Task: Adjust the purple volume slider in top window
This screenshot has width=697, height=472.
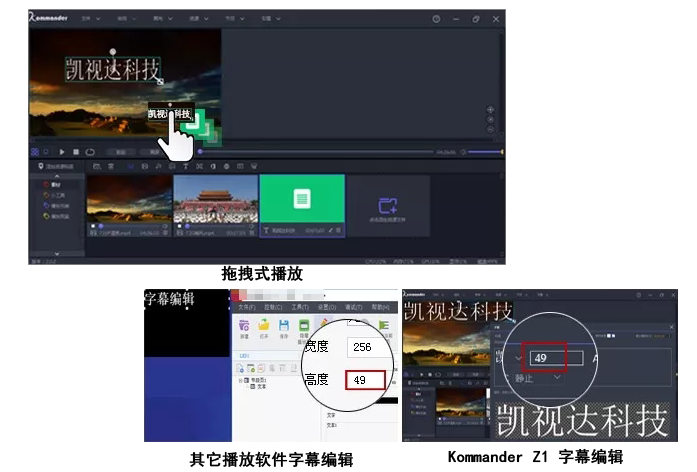Action: pos(485,152)
